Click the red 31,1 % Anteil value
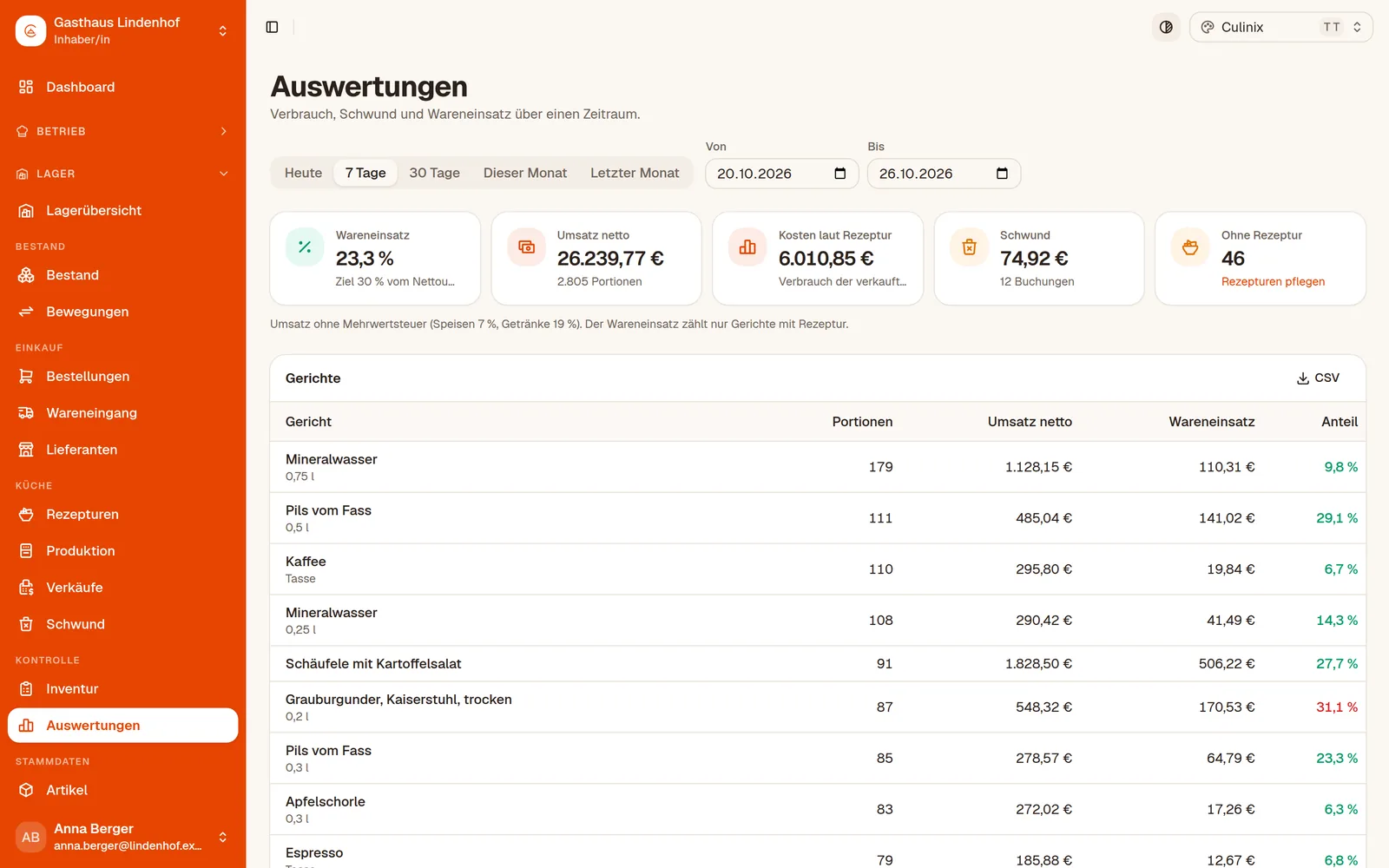This screenshot has width=1389, height=868. click(1337, 707)
